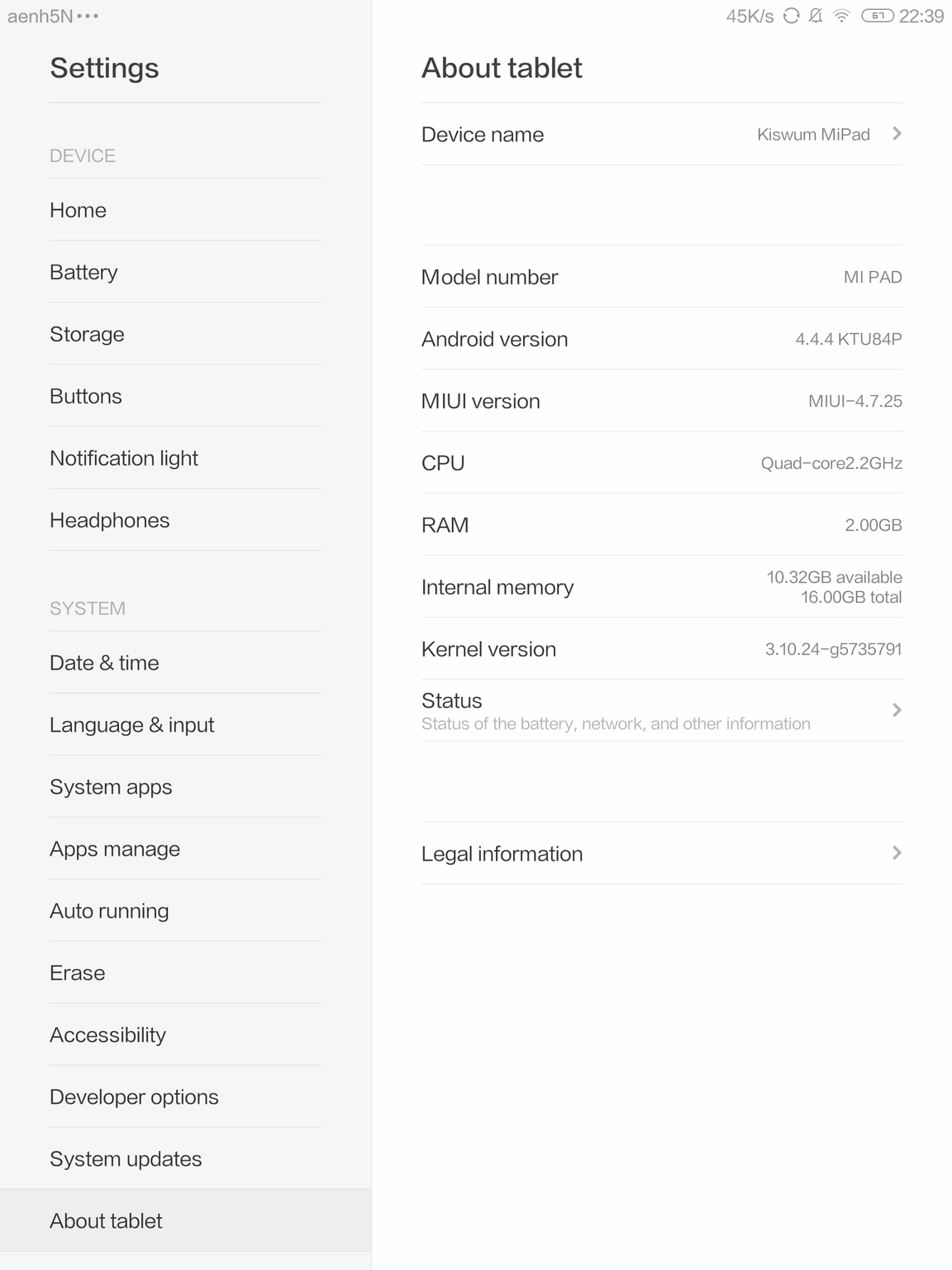Tap the clock showing 22:39
Screen dimensions: 952x1270
(921, 16)
